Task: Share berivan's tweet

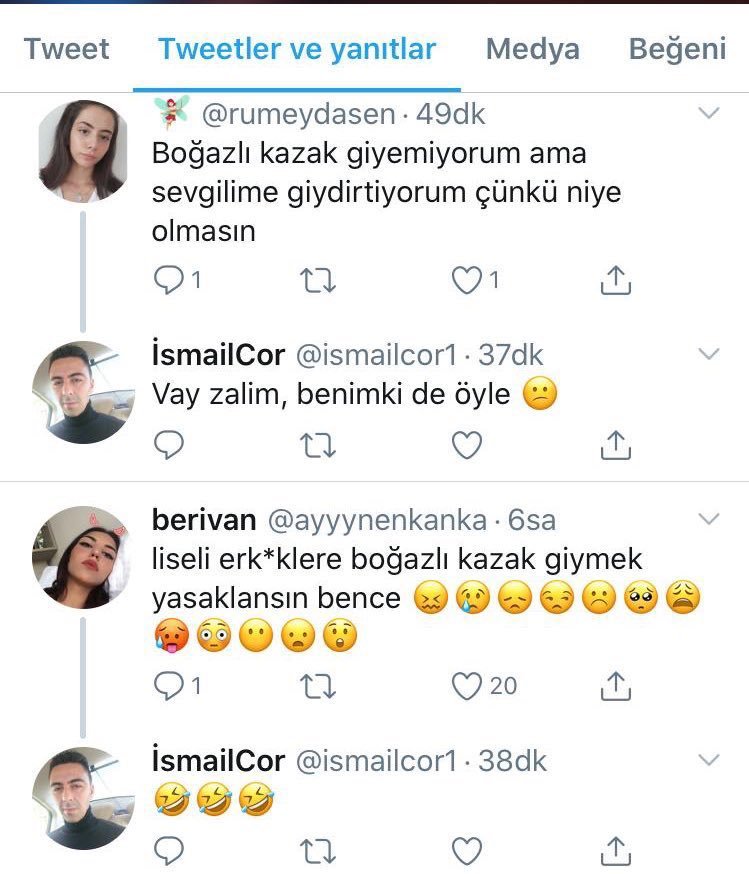Action: 616,686
